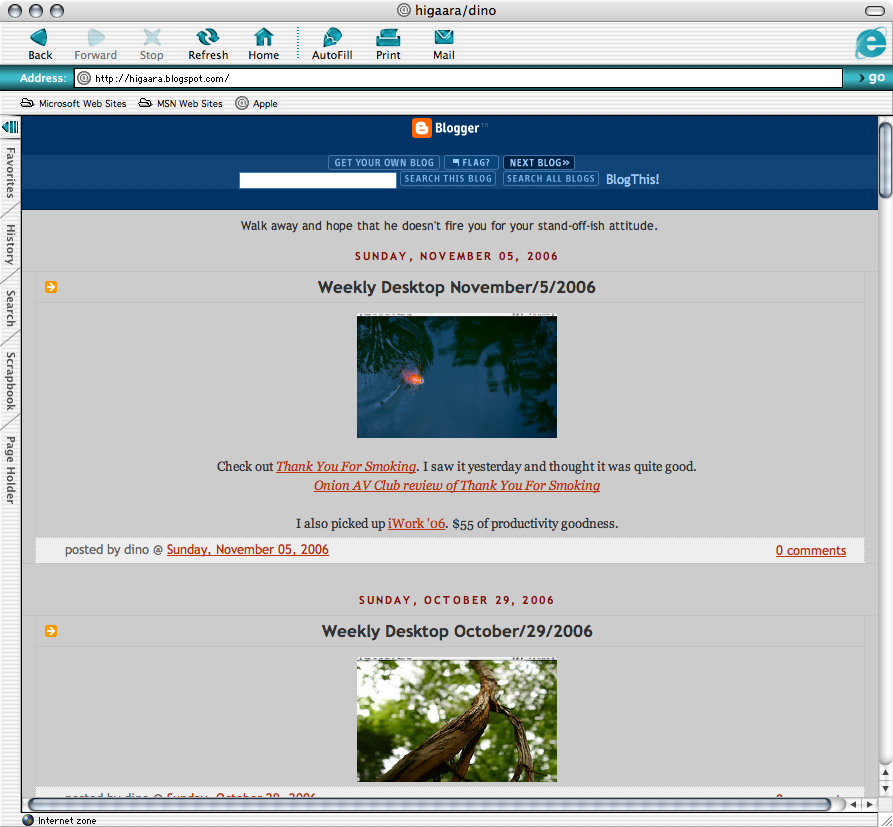Click the Blogger logo

(450, 128)
